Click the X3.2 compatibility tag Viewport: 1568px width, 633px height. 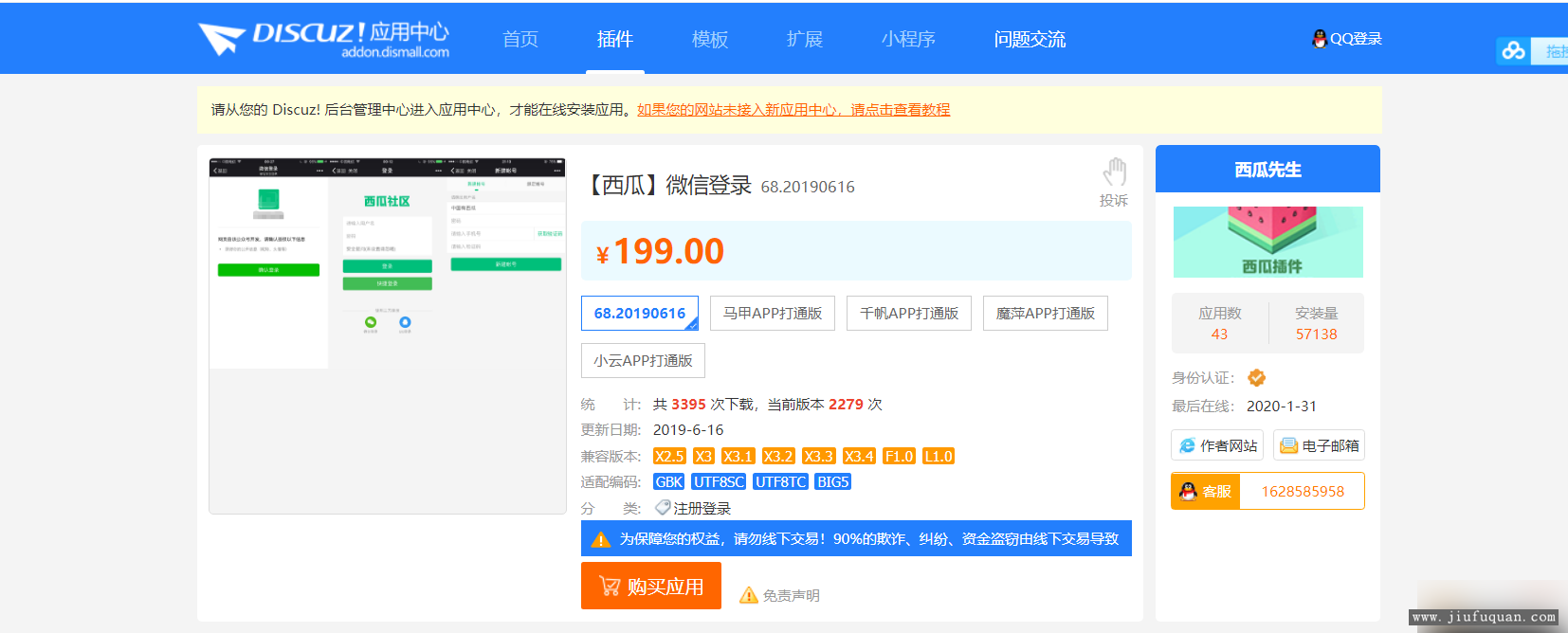[x=778, y=456]
